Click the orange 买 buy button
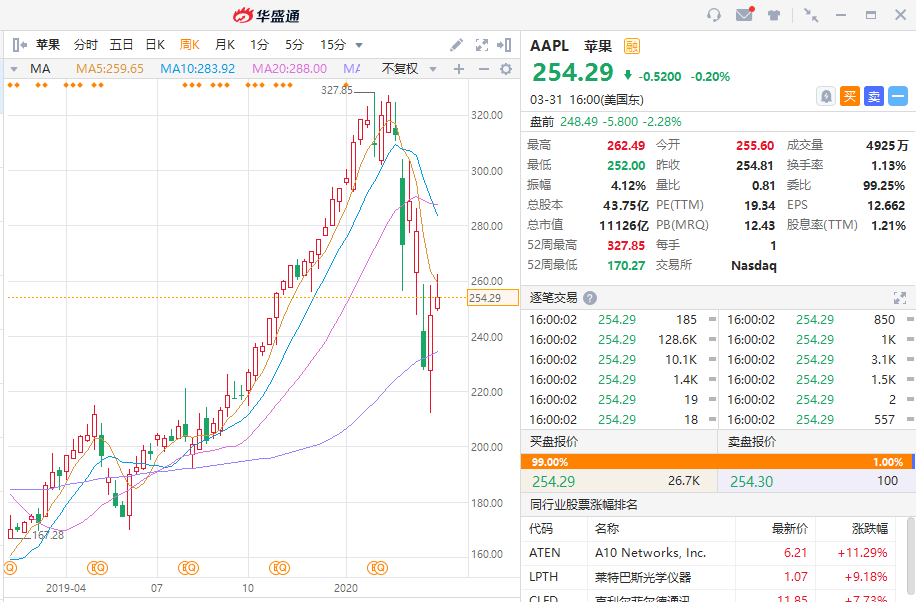Screen dimensions: 916x602 tap(849, 96)
